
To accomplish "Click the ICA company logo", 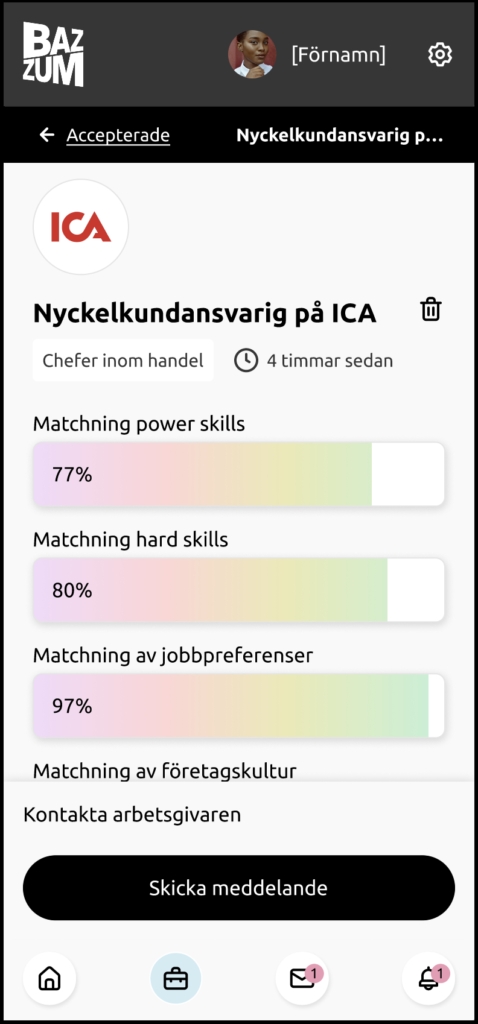I will (81, 227).
